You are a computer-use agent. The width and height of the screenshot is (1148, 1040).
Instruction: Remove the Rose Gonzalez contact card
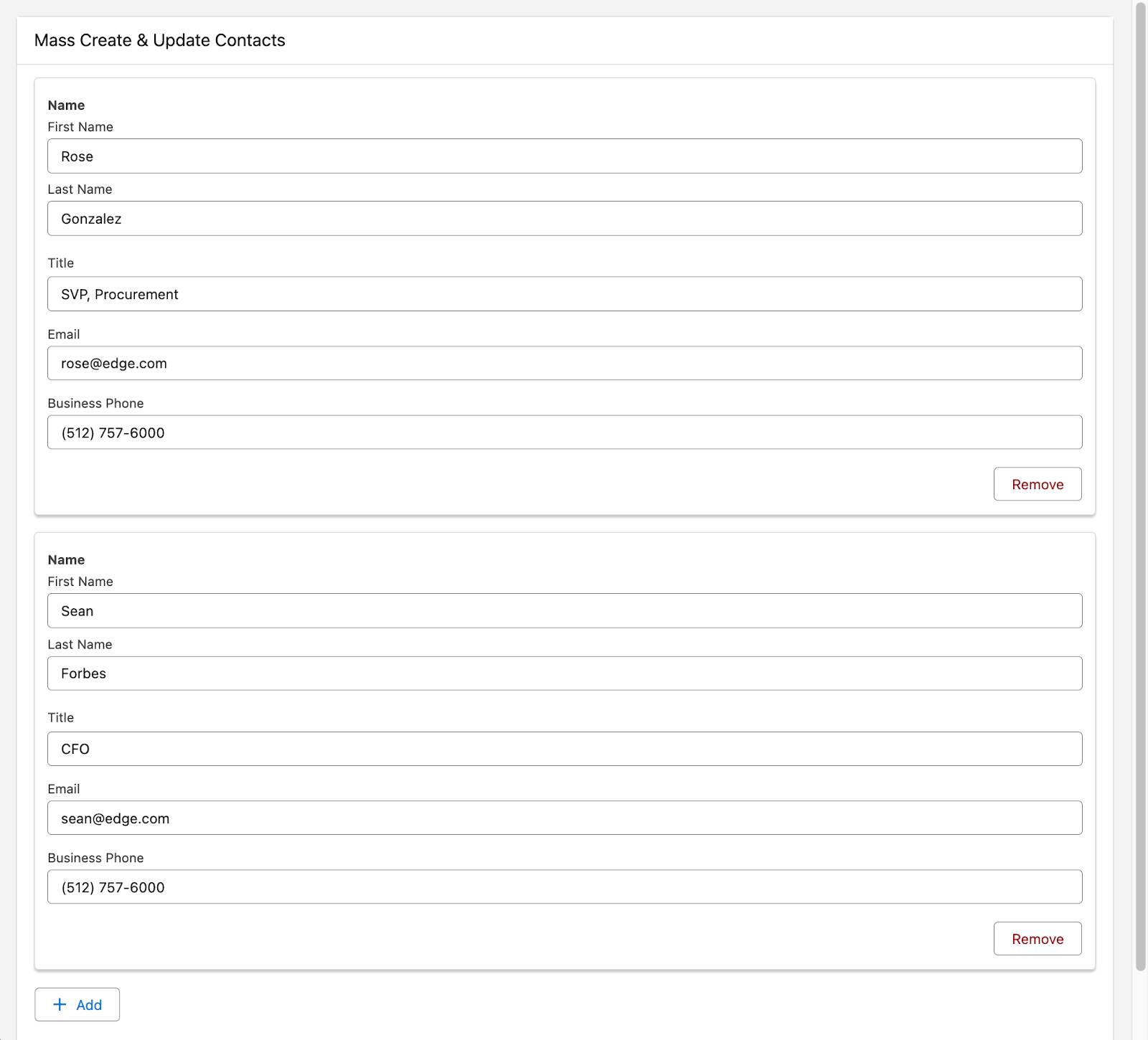tap(1037, 484)
